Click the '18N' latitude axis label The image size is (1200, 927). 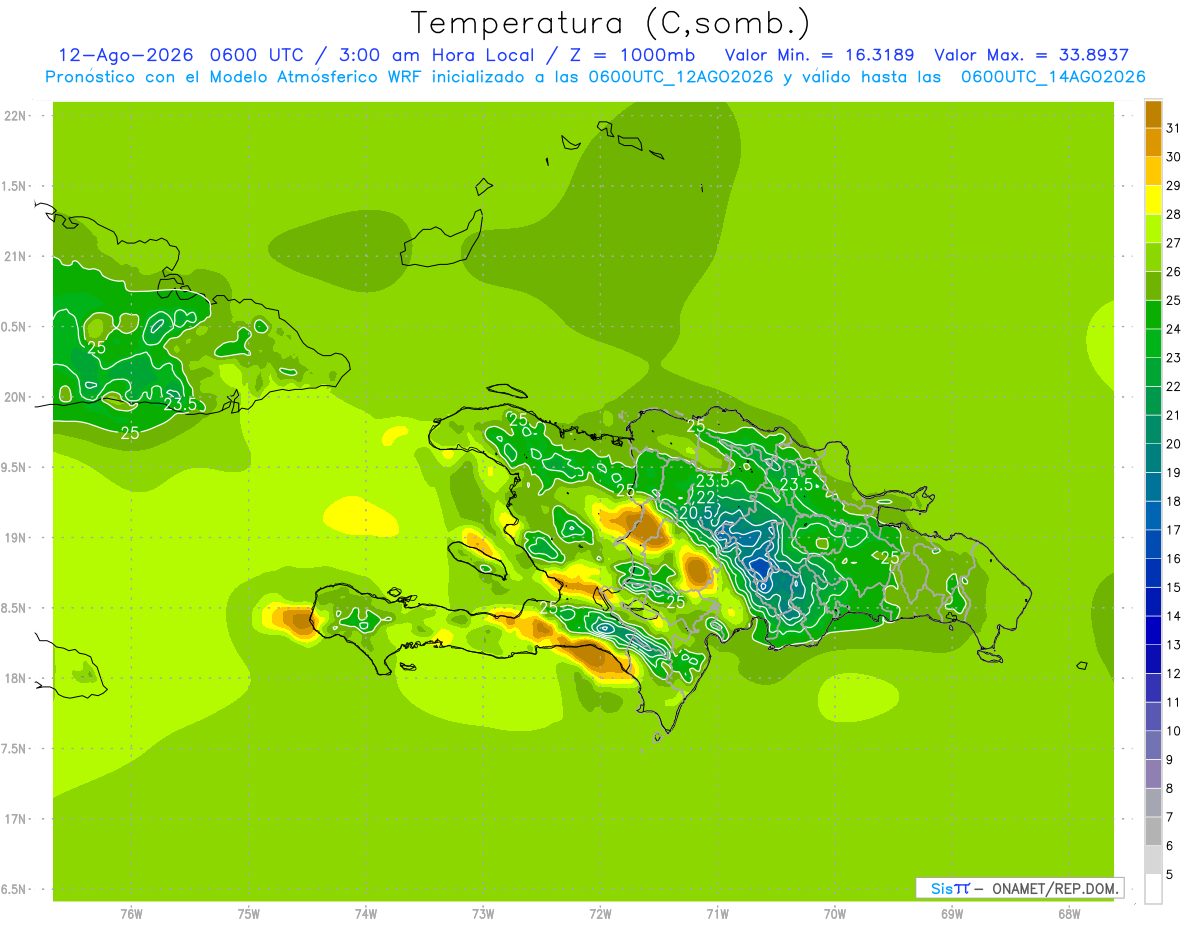point(15,679)
